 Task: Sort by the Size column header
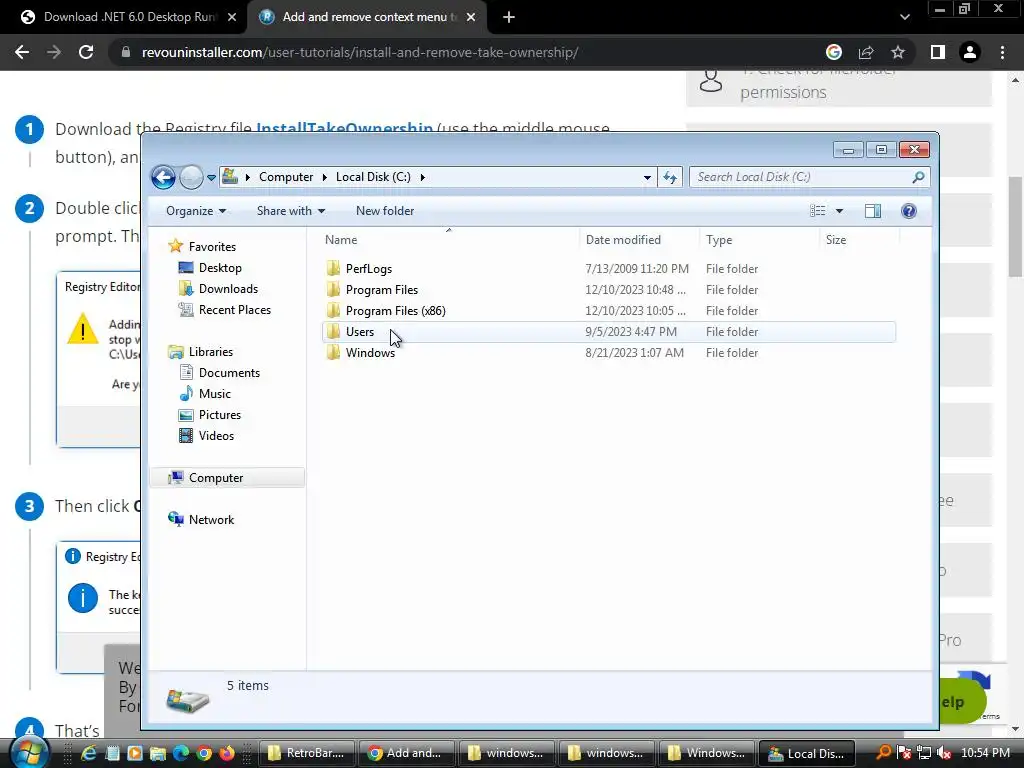pos(859,240)
